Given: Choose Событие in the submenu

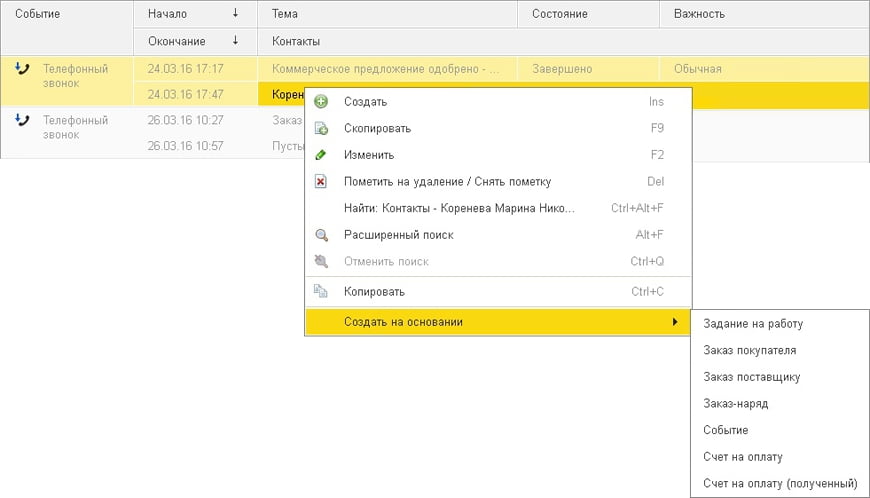Looking at the screenshot, I should click(x=780, y=430).
